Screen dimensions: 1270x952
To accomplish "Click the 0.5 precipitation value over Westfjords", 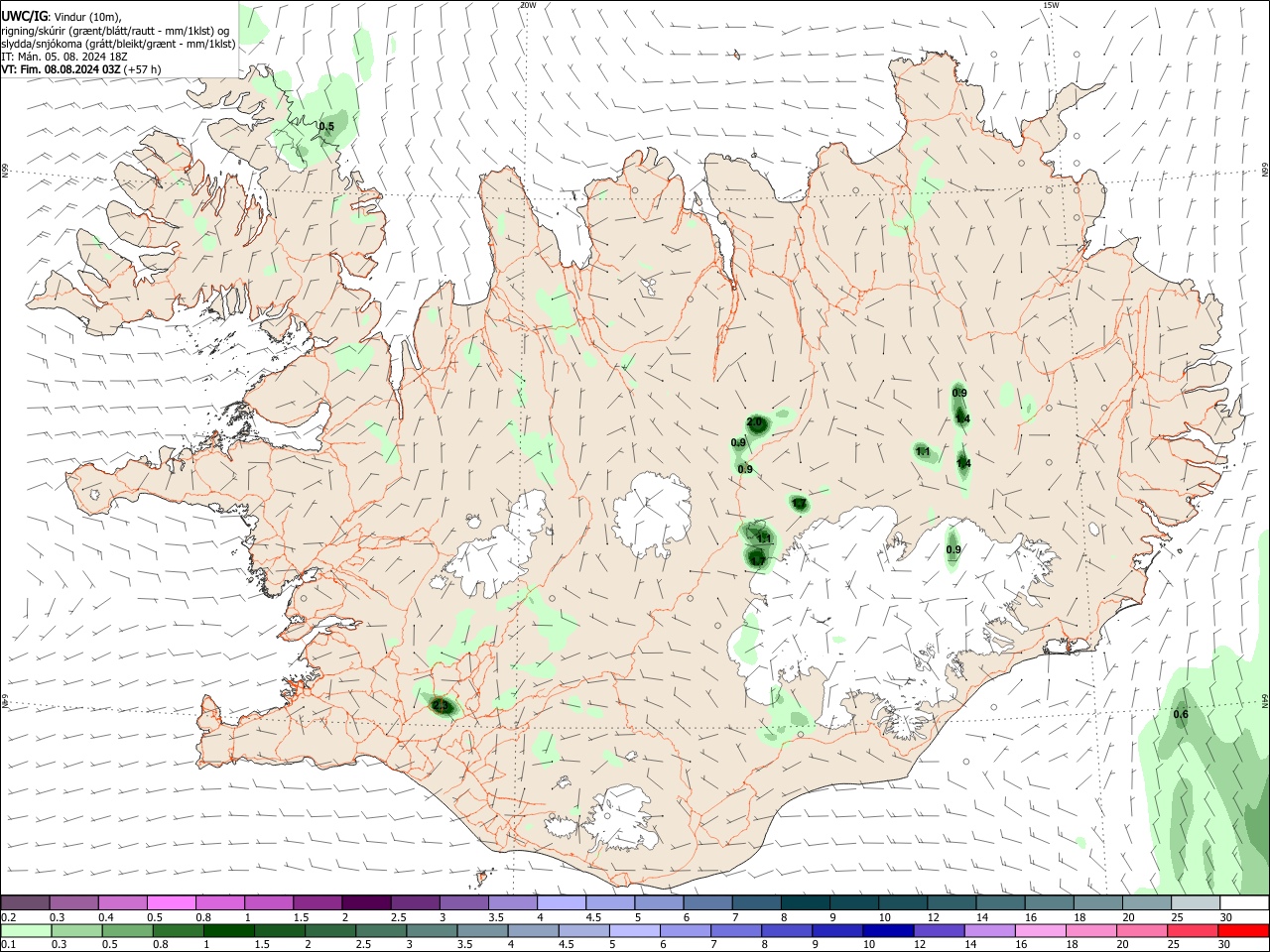I will pos(326,126).
